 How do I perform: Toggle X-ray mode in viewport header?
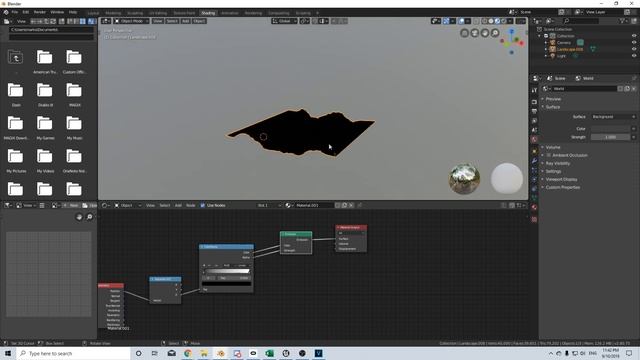[477, 21]
